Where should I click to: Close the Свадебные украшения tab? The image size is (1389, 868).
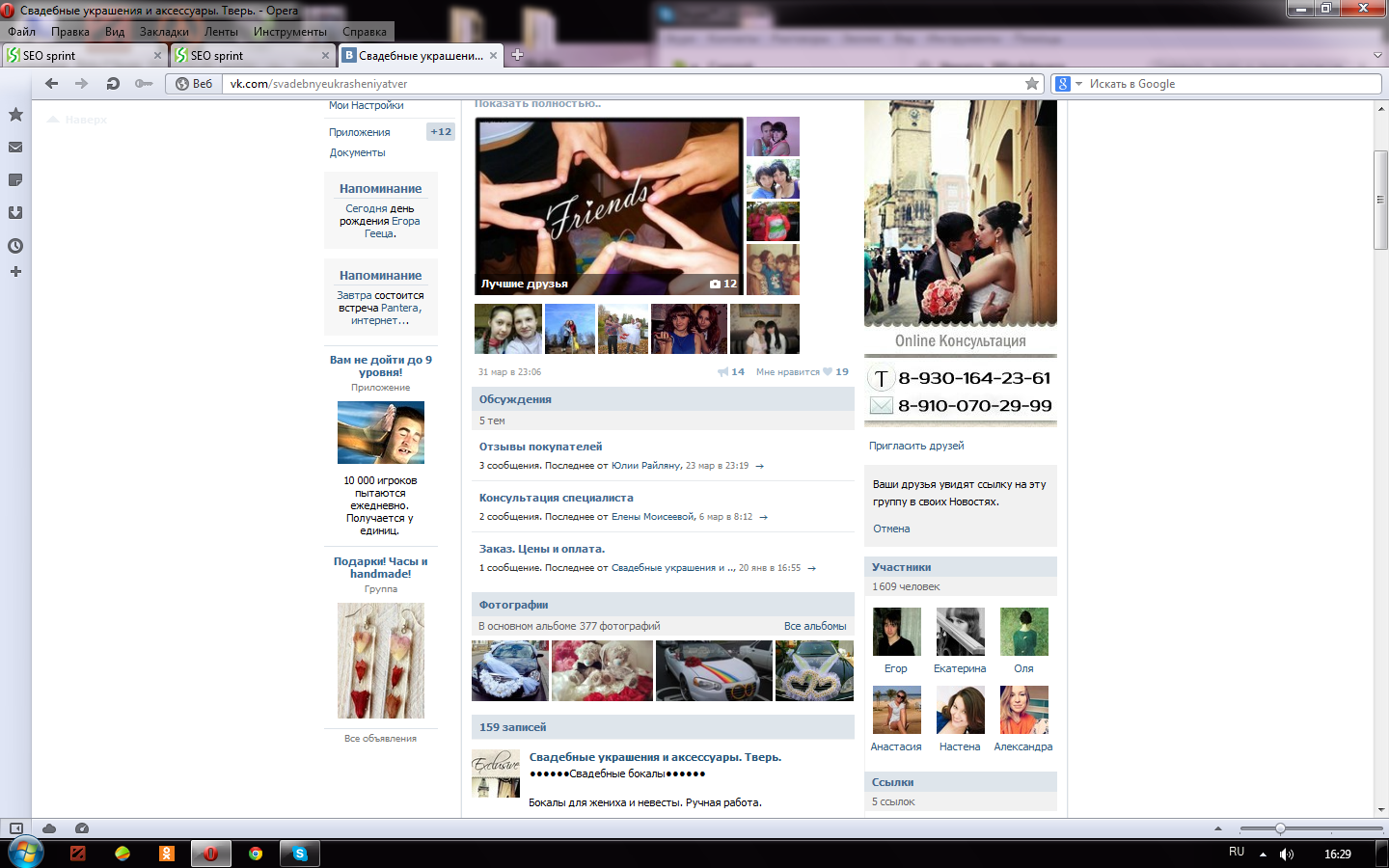pyautogui.click(x=493, y=56)
